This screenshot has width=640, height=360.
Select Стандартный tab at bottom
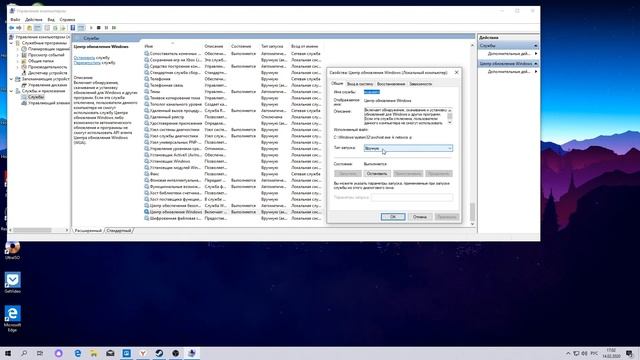click(119, 231)
